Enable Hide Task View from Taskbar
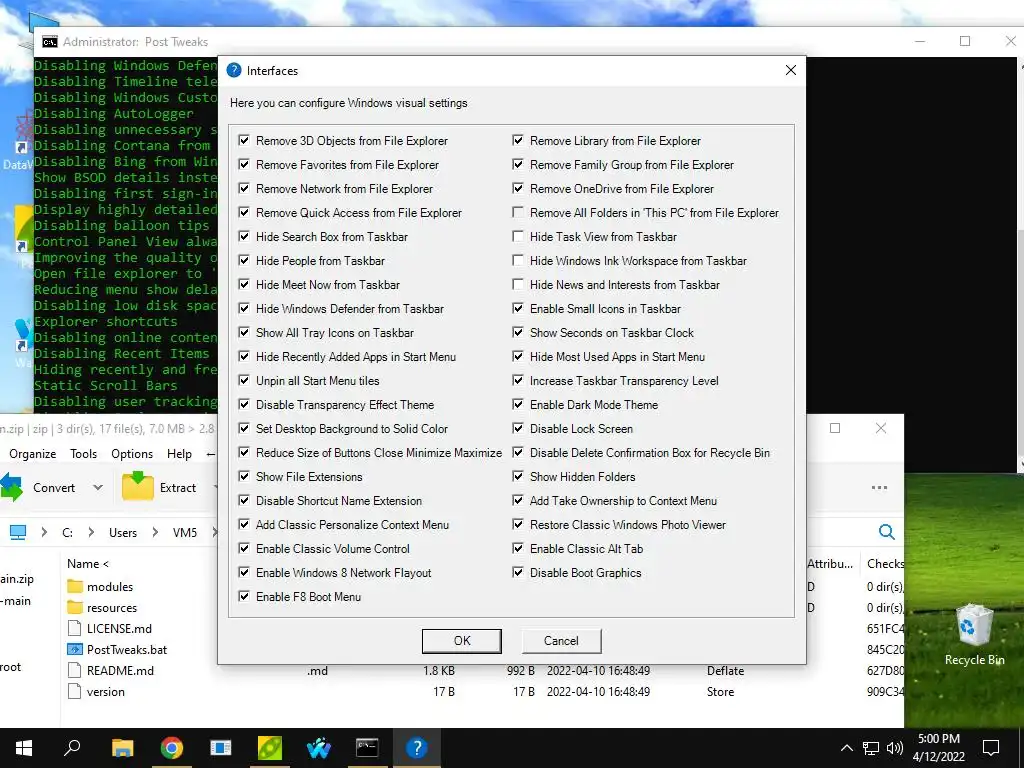Screen dimensions: 1024x768 518,236
